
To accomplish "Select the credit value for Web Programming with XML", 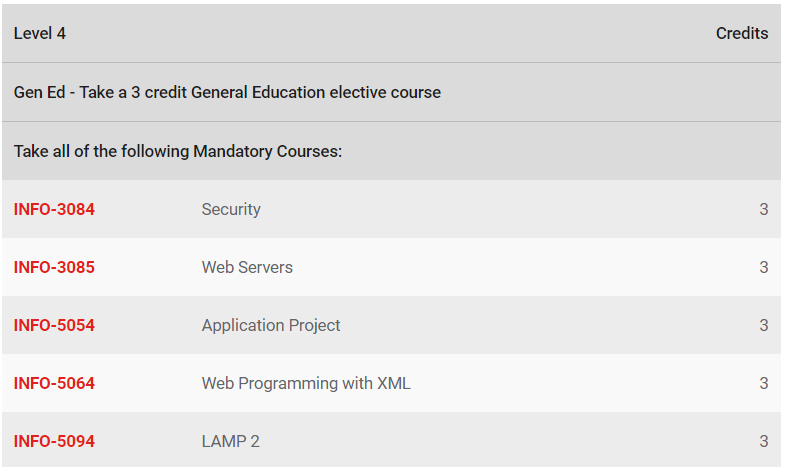I will [x=764, y=383].
